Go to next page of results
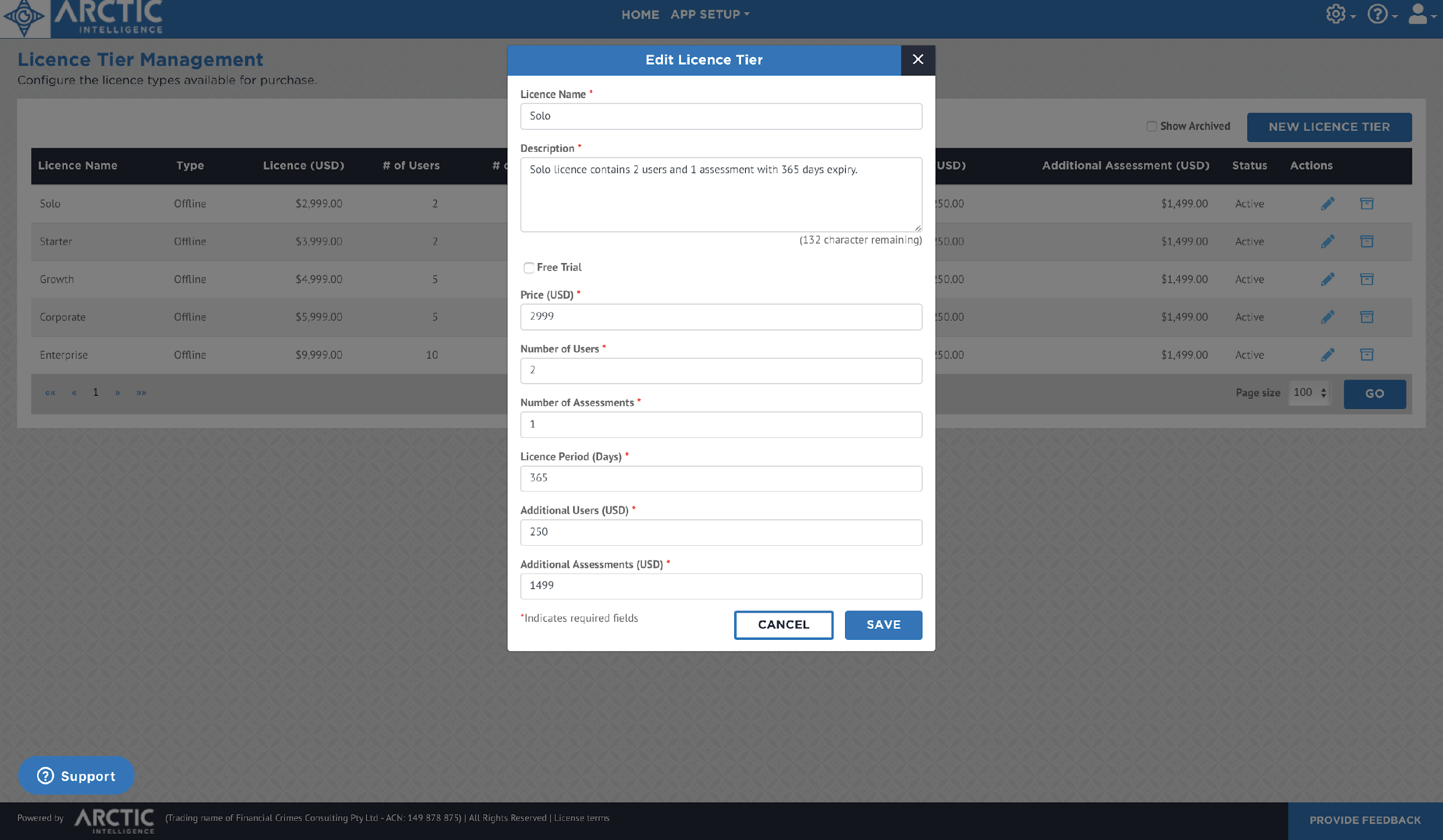Image resolution: width=1443 pixels, height=840 pixels. (x=117, y=393)
